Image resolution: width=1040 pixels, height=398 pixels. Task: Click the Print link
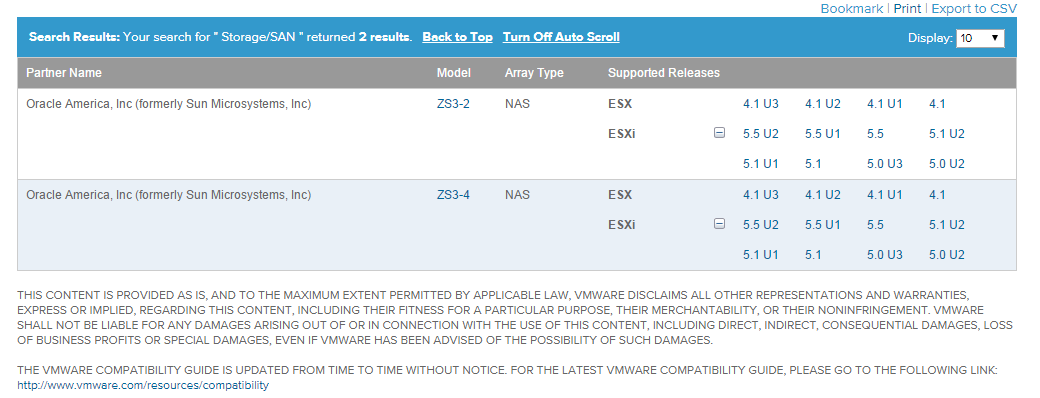click(x=907, y=9)
